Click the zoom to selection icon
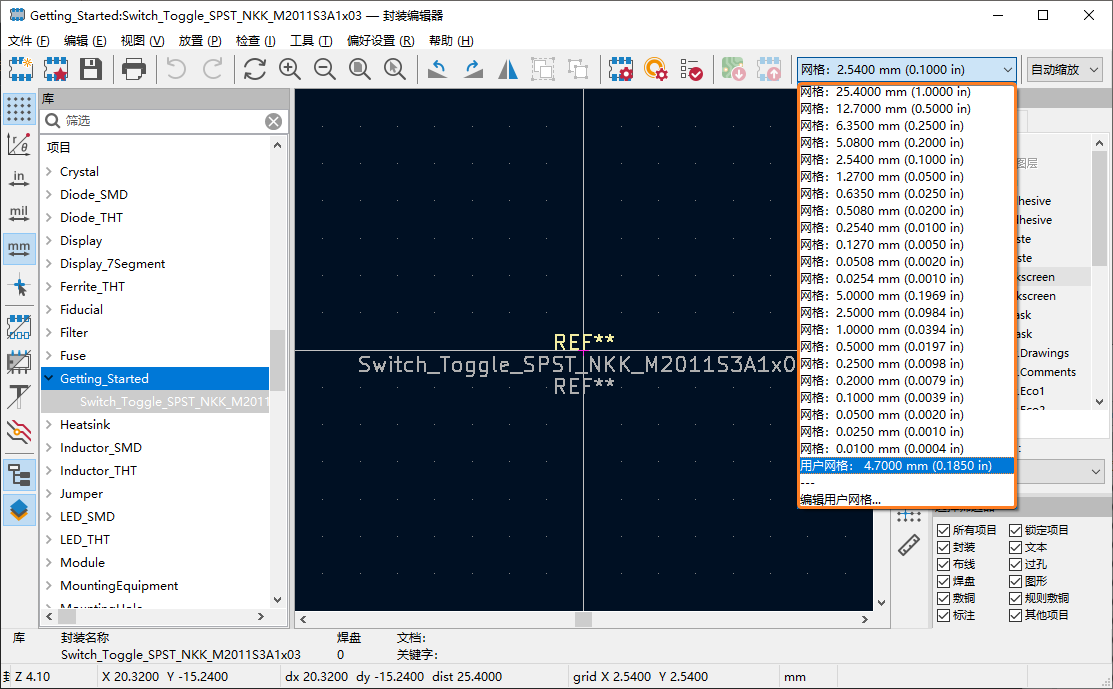Image resolution: width=1113 pixels, height=689 pixels. click(x=395, y=70)
